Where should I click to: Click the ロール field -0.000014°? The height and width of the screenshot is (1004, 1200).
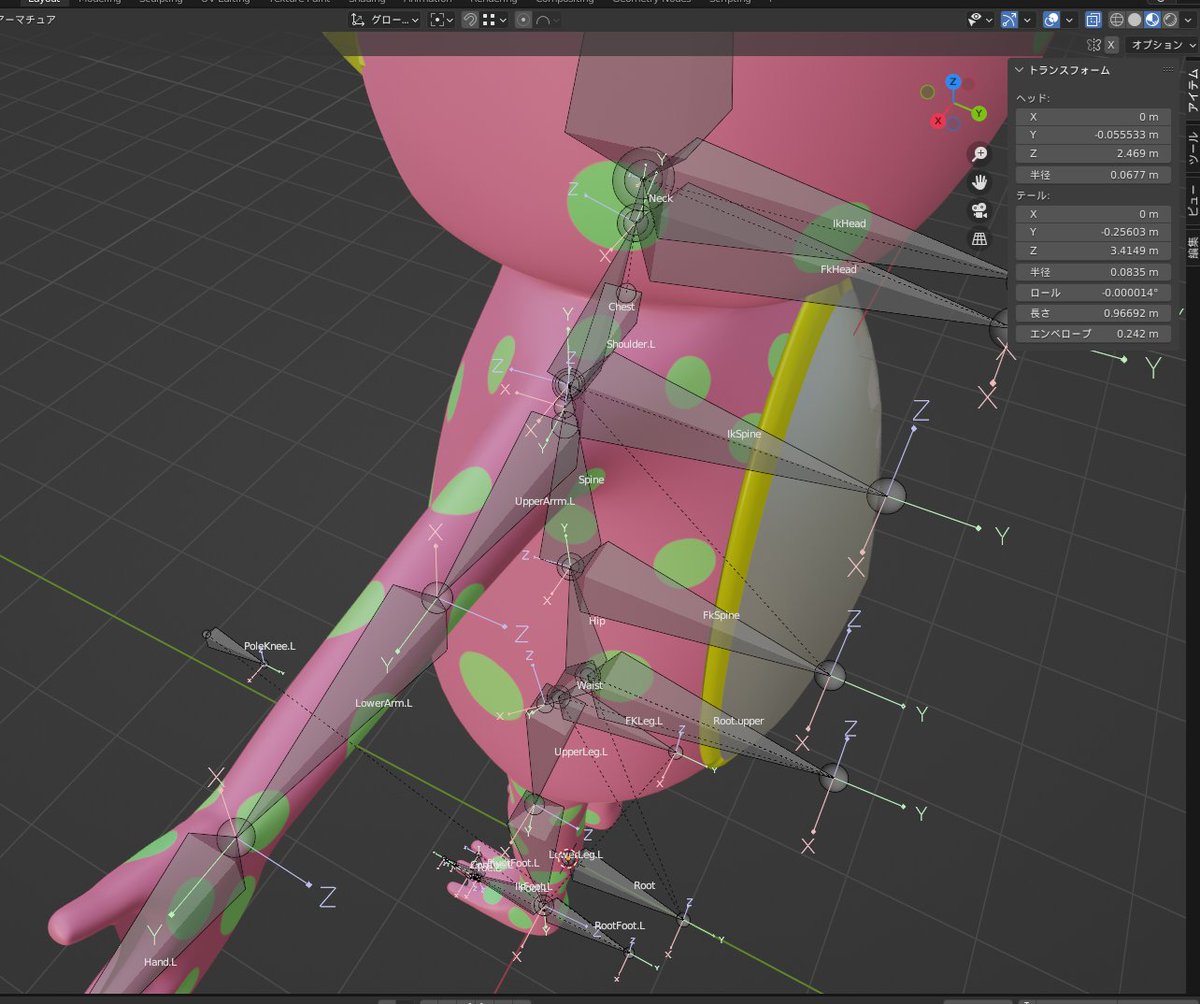[1093, 293]
